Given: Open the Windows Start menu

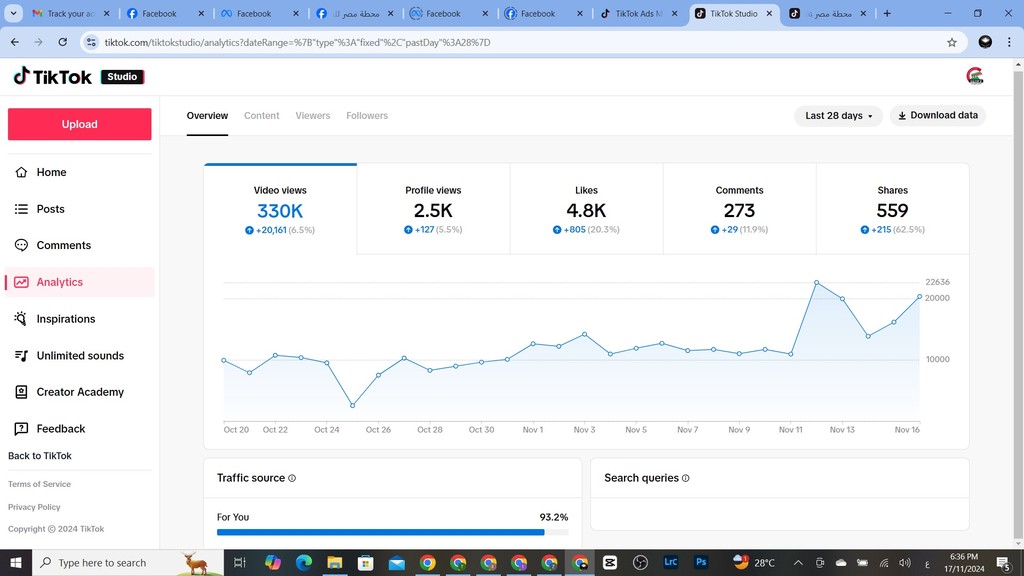Looking at the screenshot, I should (16, 563).
